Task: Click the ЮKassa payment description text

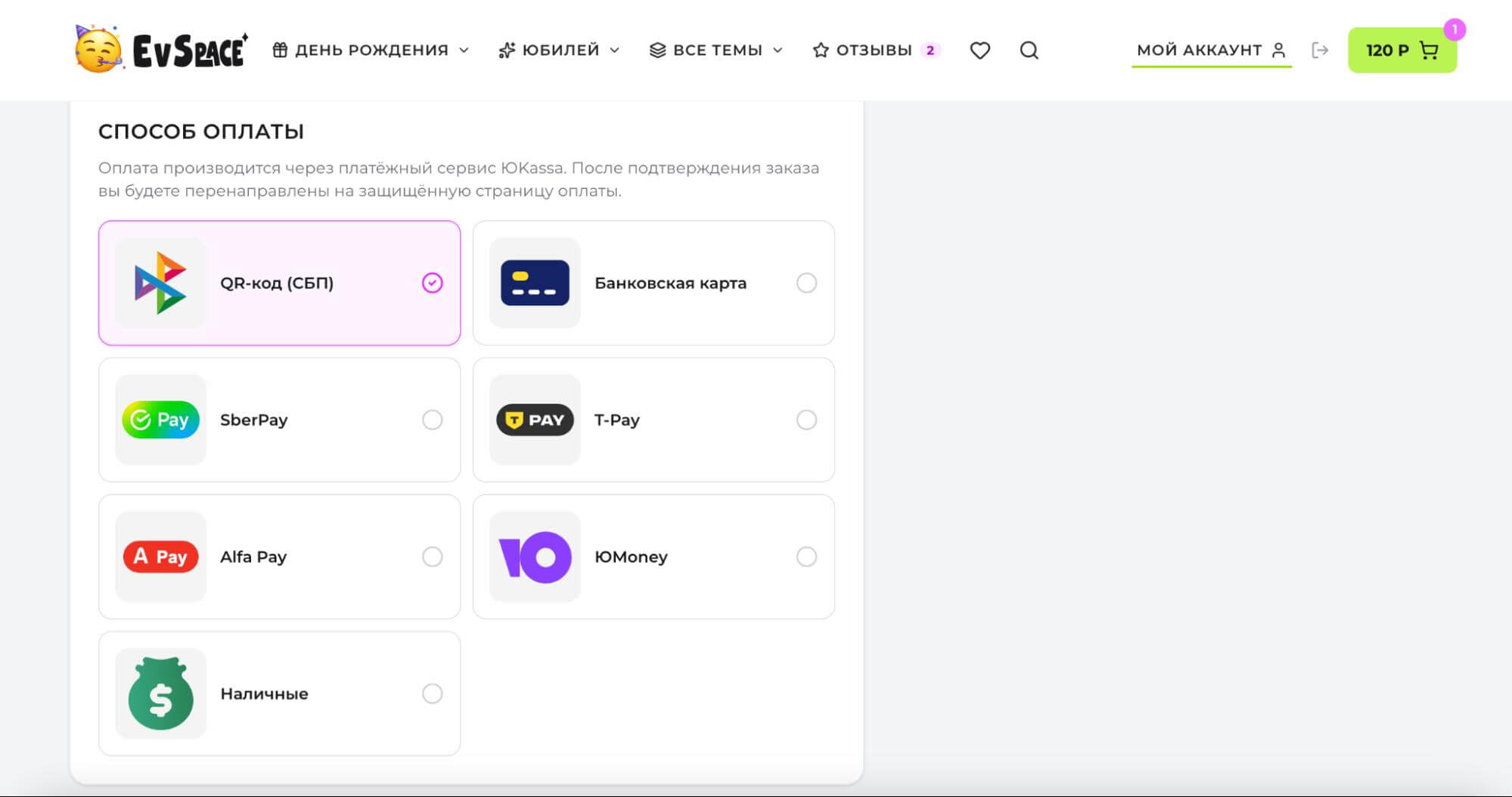Action: click(458, 179)
